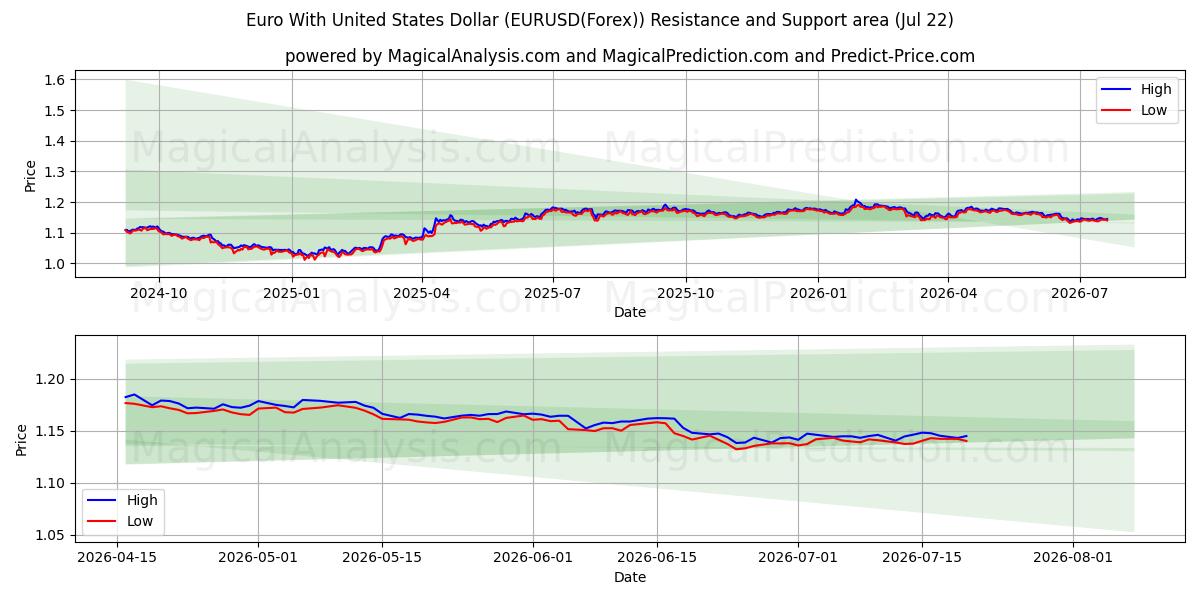
Task: Click the '1.3' y-axis tick in the top chart
Action: pos(56,172)
